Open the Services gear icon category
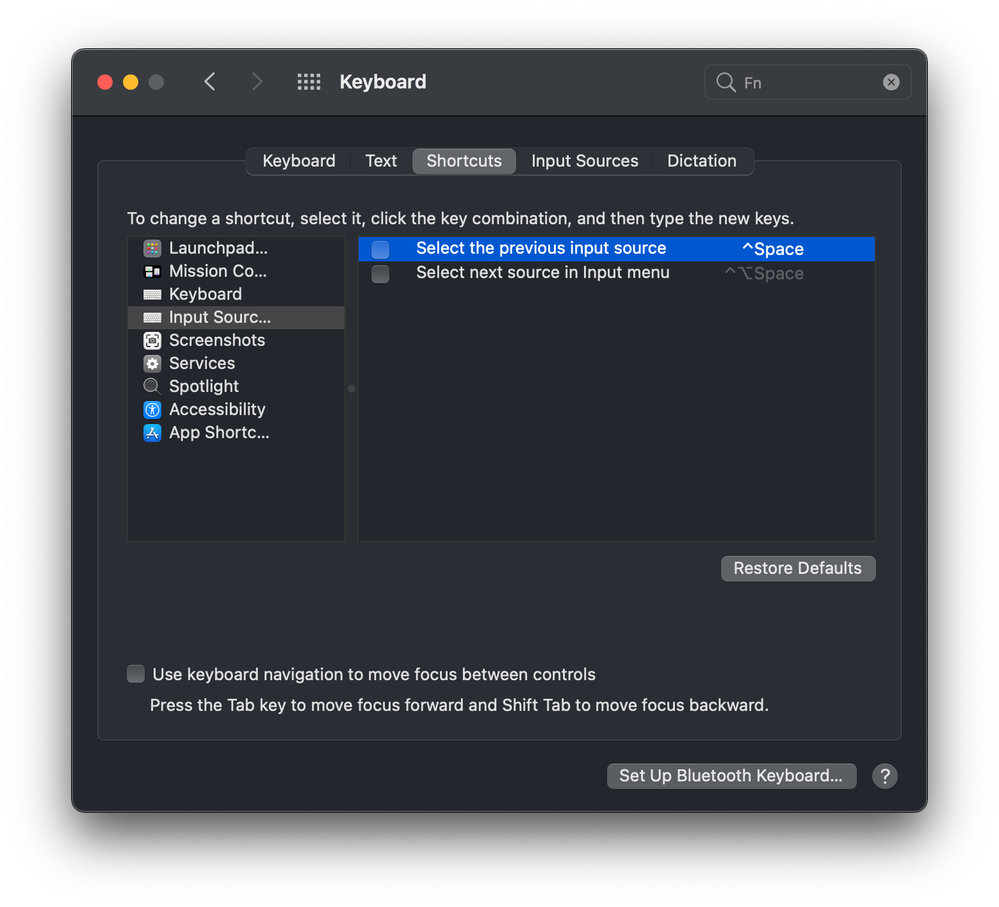 click(x=152, y=363)
